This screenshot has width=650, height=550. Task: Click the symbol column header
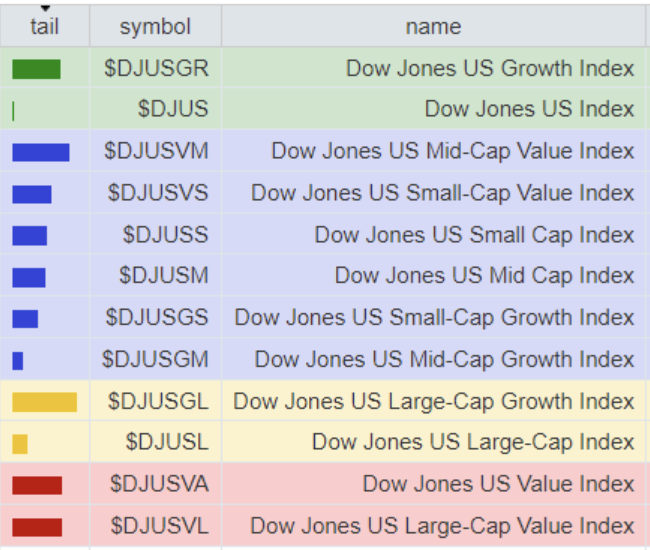[155, 26]
